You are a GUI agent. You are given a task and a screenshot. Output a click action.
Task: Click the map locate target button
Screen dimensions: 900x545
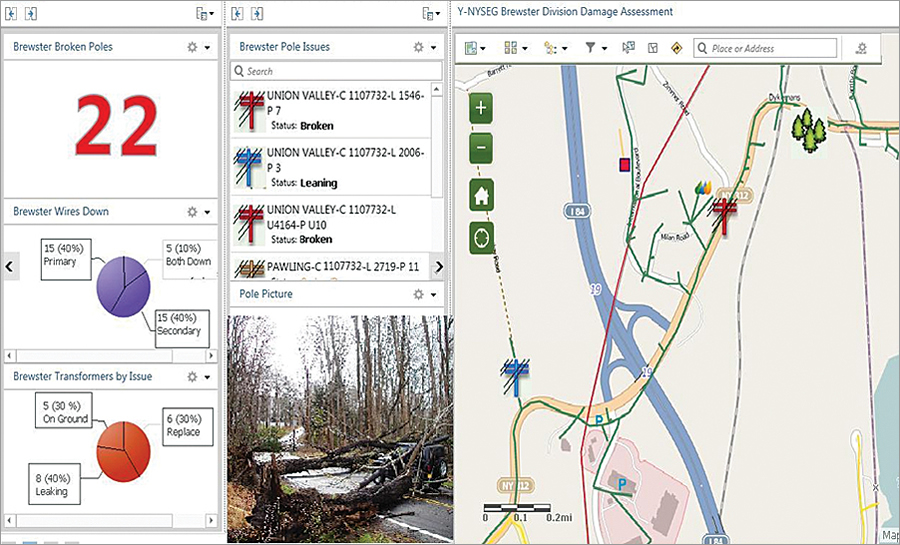481,238
